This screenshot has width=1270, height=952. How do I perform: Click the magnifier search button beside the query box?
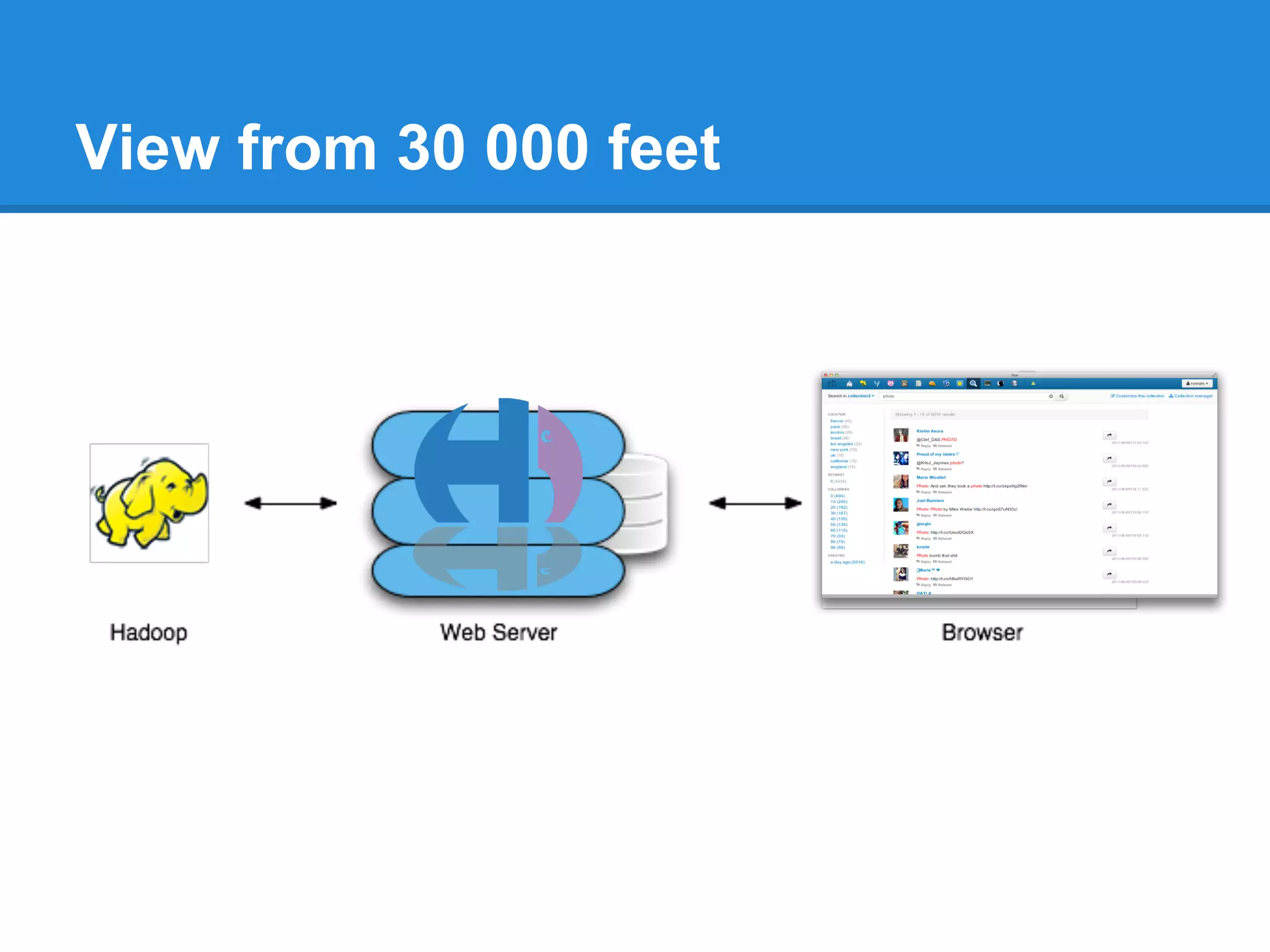coord(1062,396)
